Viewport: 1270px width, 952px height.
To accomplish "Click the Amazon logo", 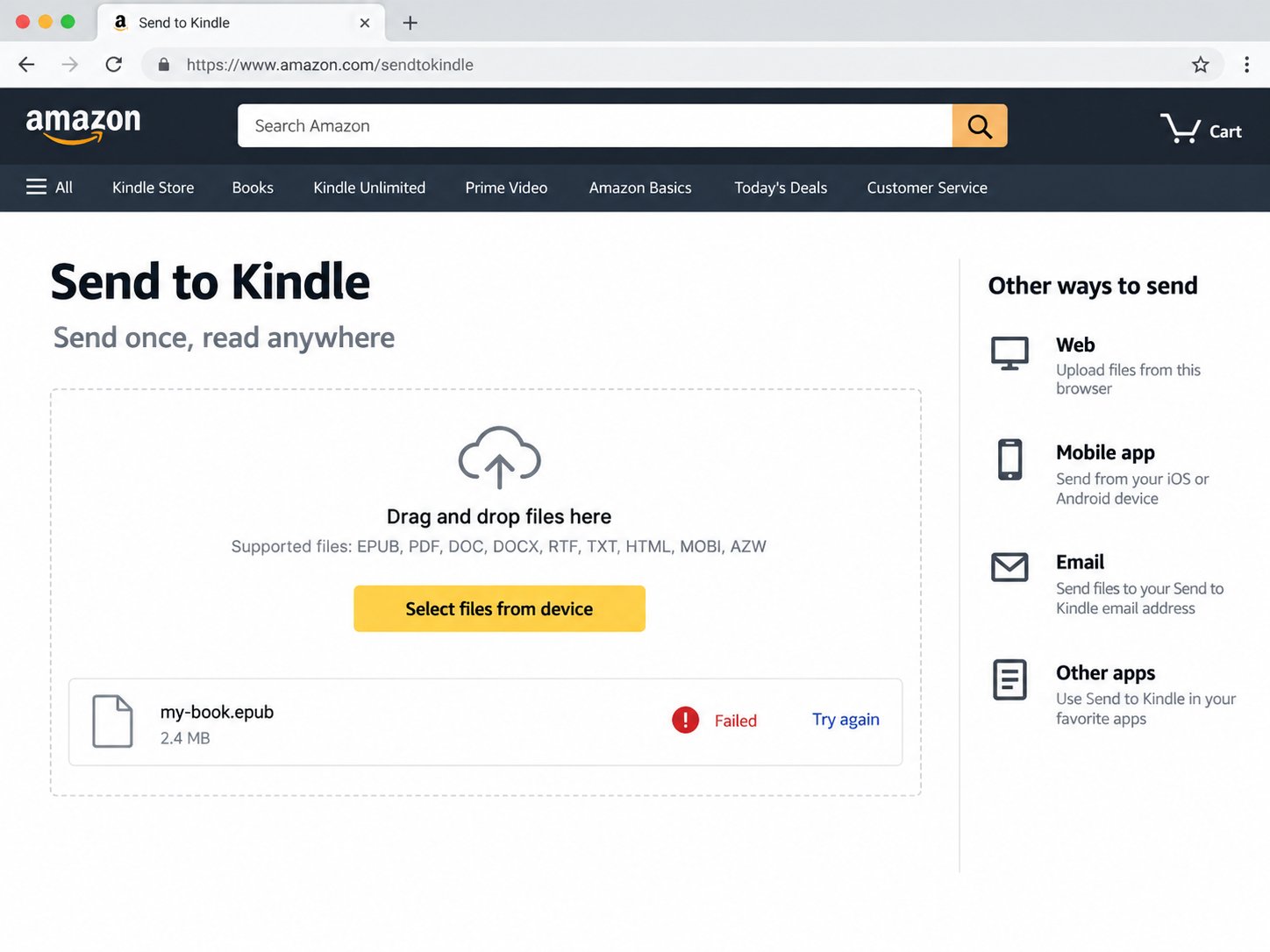I will 83,125.
